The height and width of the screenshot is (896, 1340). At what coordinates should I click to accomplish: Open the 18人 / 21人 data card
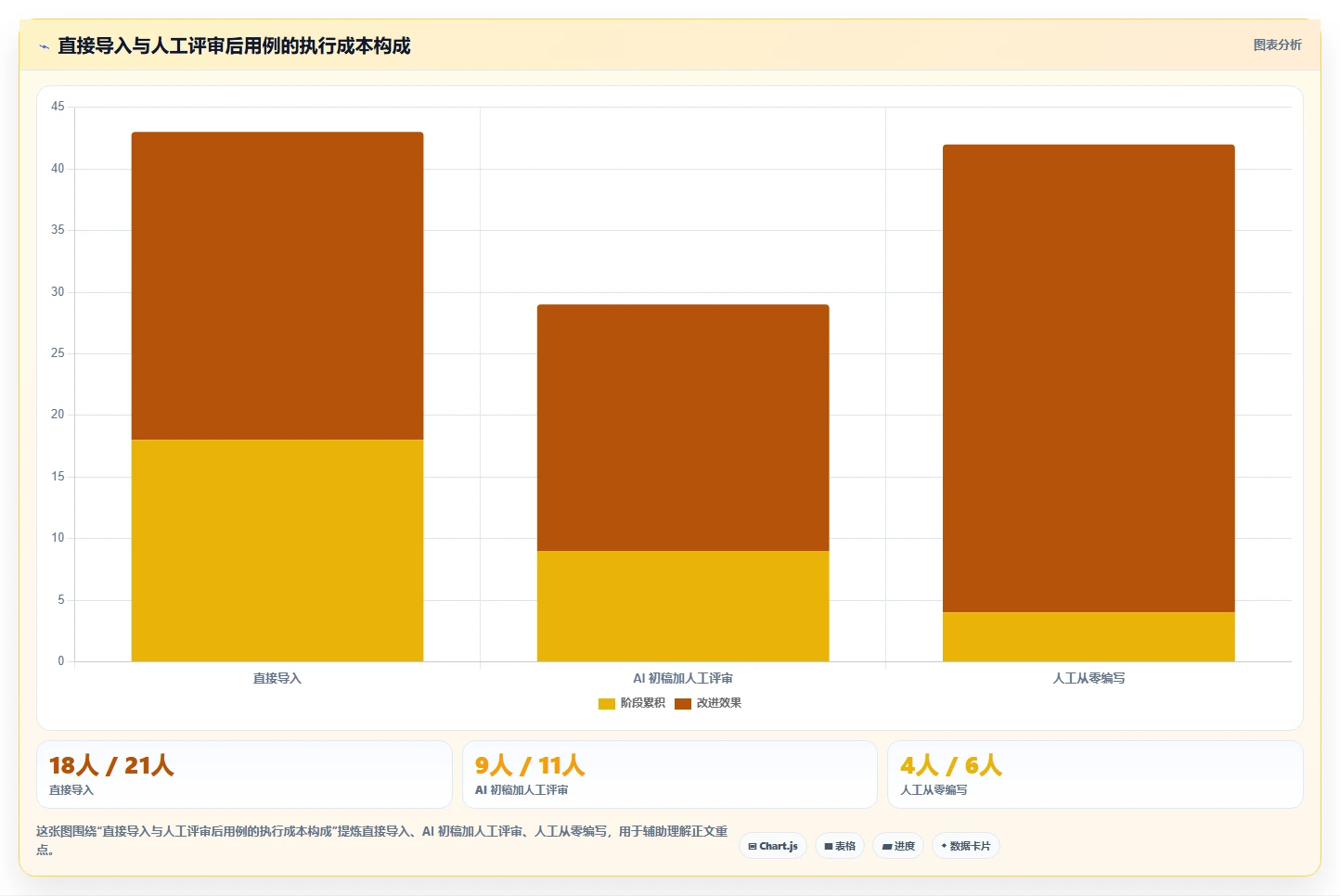[244, 774]
